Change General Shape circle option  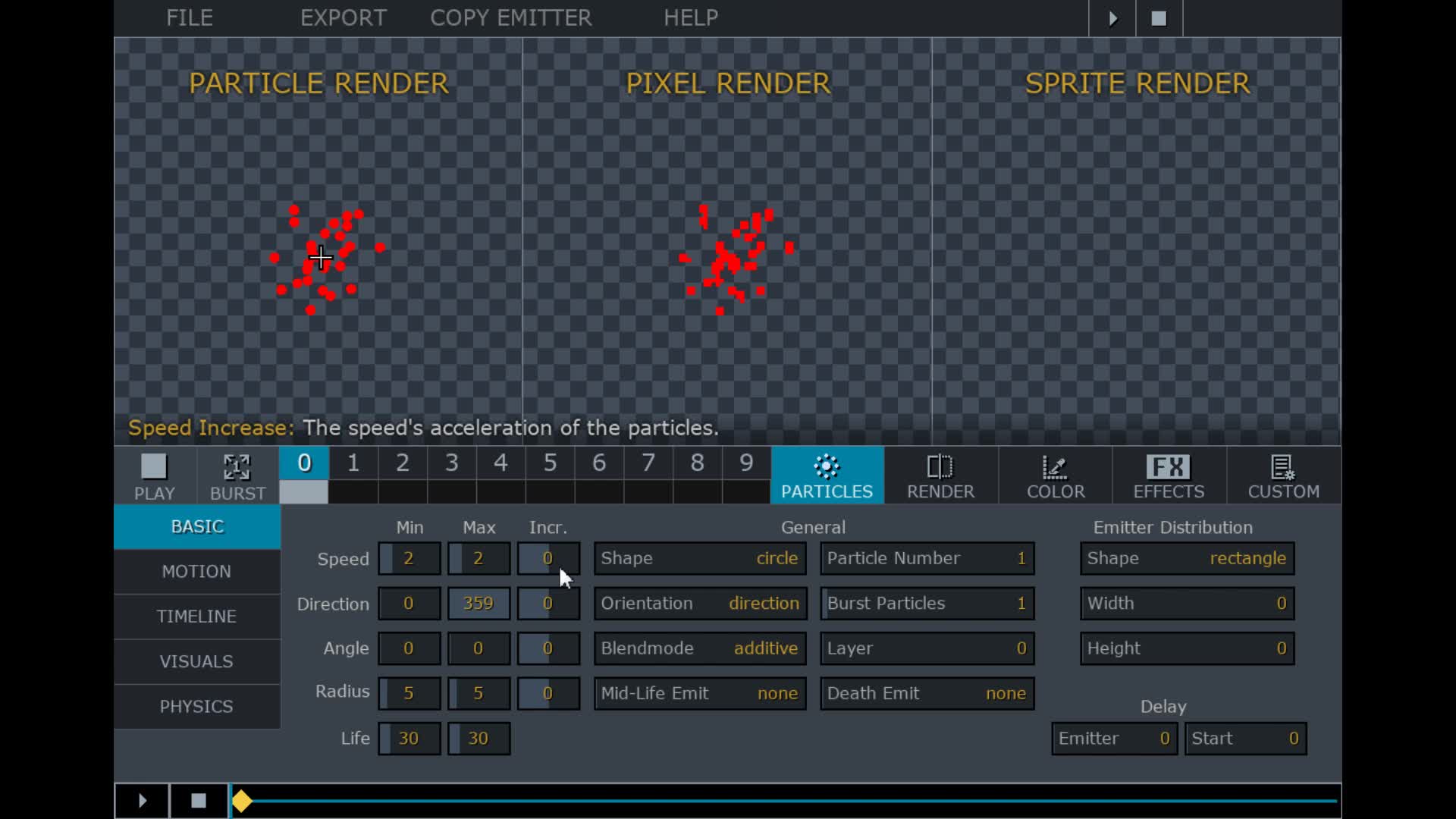(x=699, y=559)
